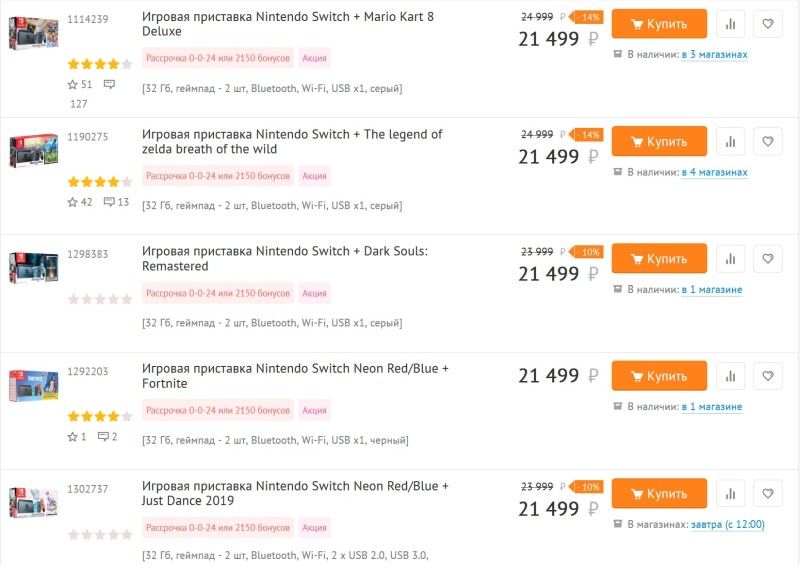The height and width of the screenshot is (574, 800).
Task: Open comments icon for Mario Kart bundle
Action: [109, 84]
